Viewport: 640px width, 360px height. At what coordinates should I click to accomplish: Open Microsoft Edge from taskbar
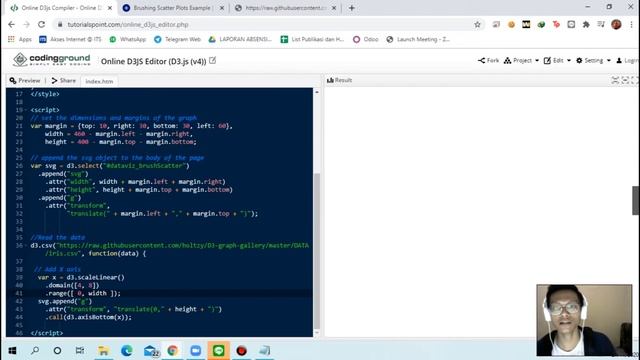point(127,350)
